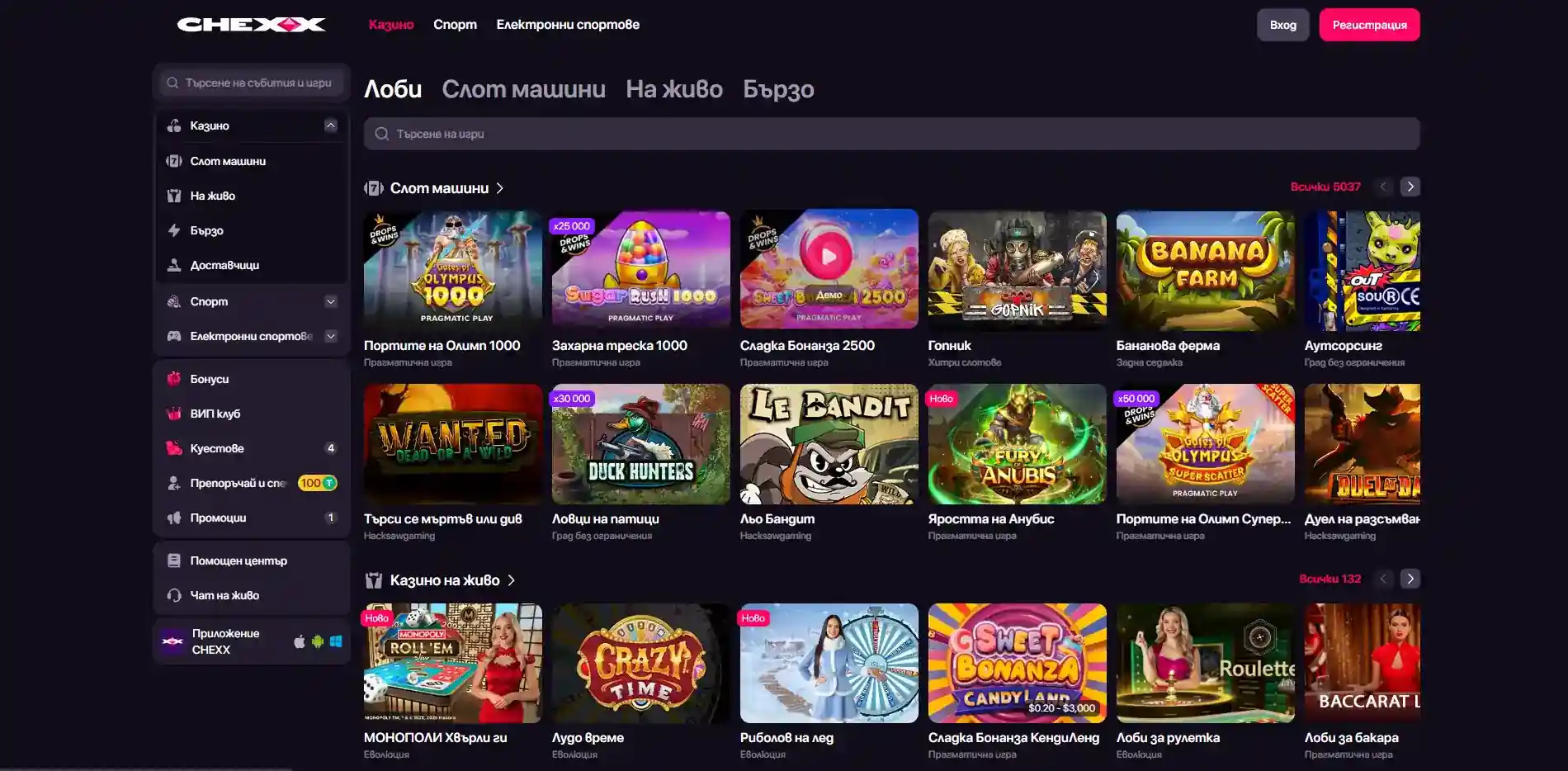
Task: Click the games search magnifier icon
Action: 381,134
